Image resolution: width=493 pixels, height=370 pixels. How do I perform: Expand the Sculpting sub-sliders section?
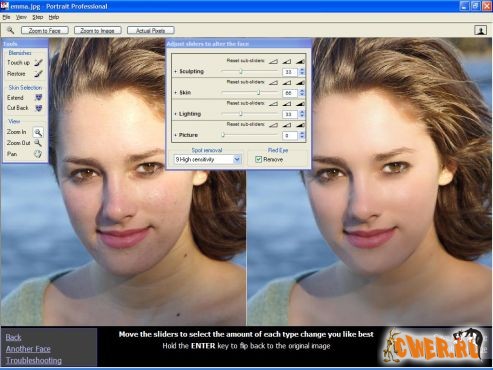click(175, 72)
